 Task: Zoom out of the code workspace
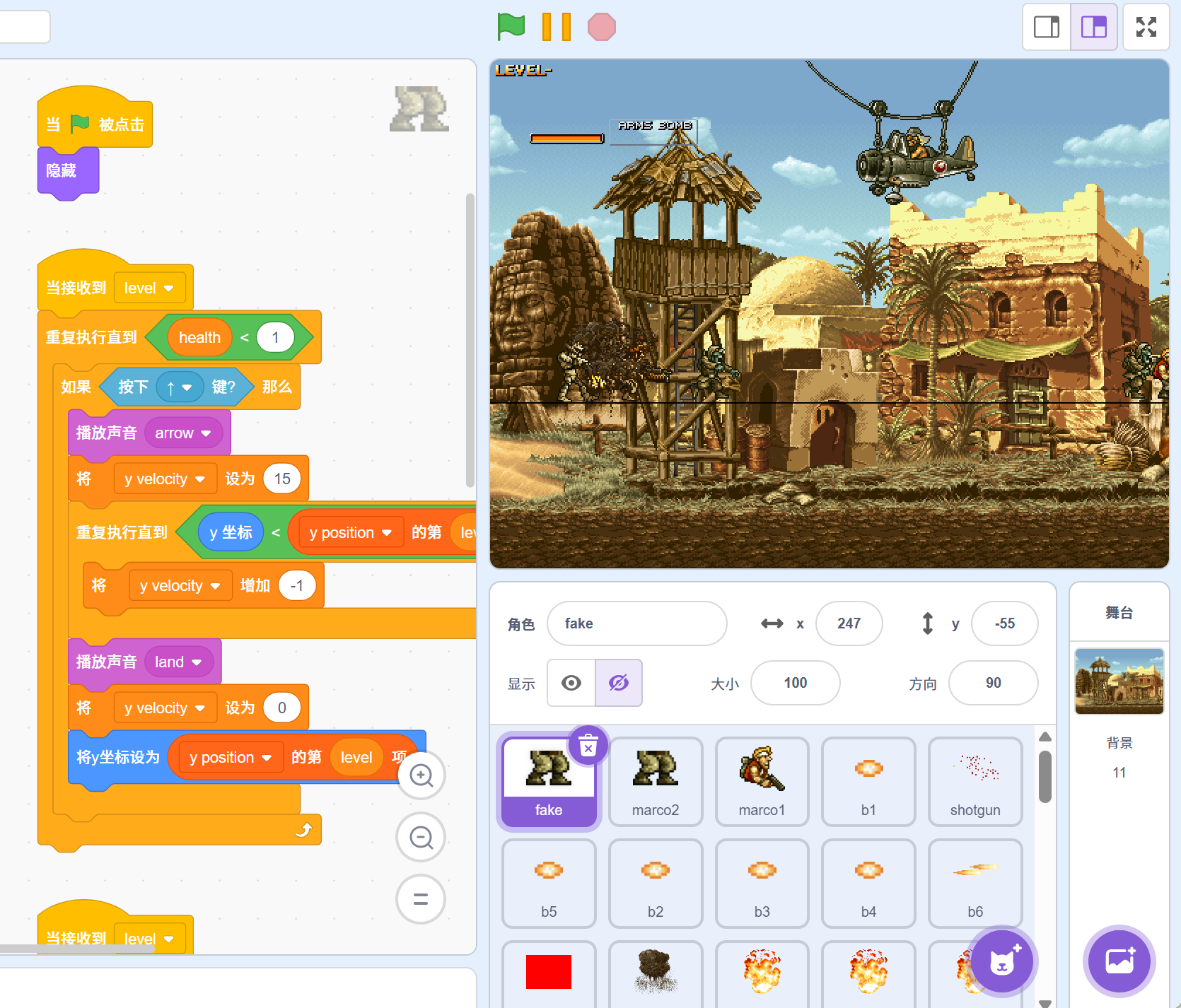coord(421,838)
